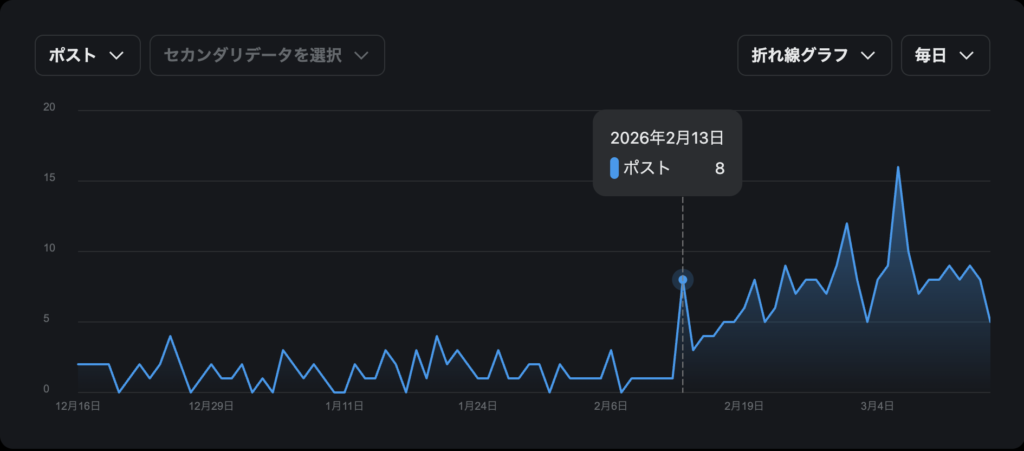Open the 折れ線グラフ chart type dropdown

[x=814, y=55]
